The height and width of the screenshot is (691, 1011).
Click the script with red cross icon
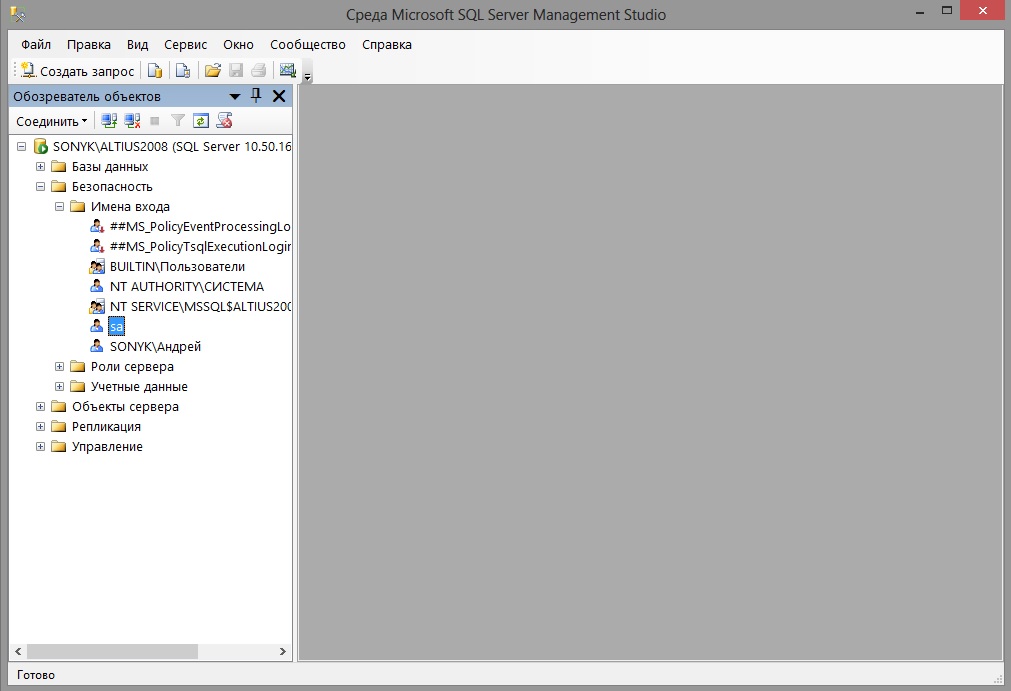pos(224,121)
